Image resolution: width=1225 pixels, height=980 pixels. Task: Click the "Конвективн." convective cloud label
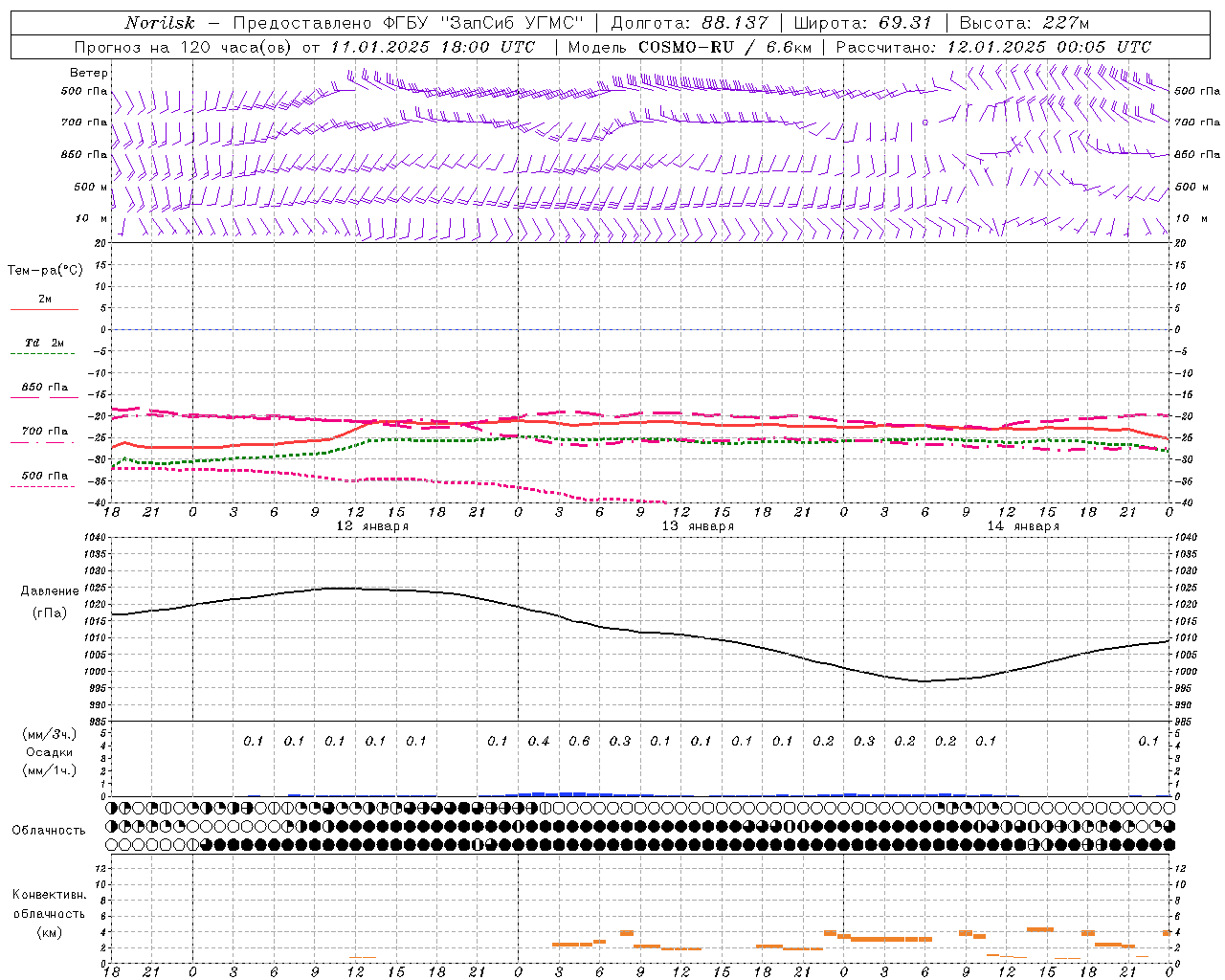tap(49, 895)
